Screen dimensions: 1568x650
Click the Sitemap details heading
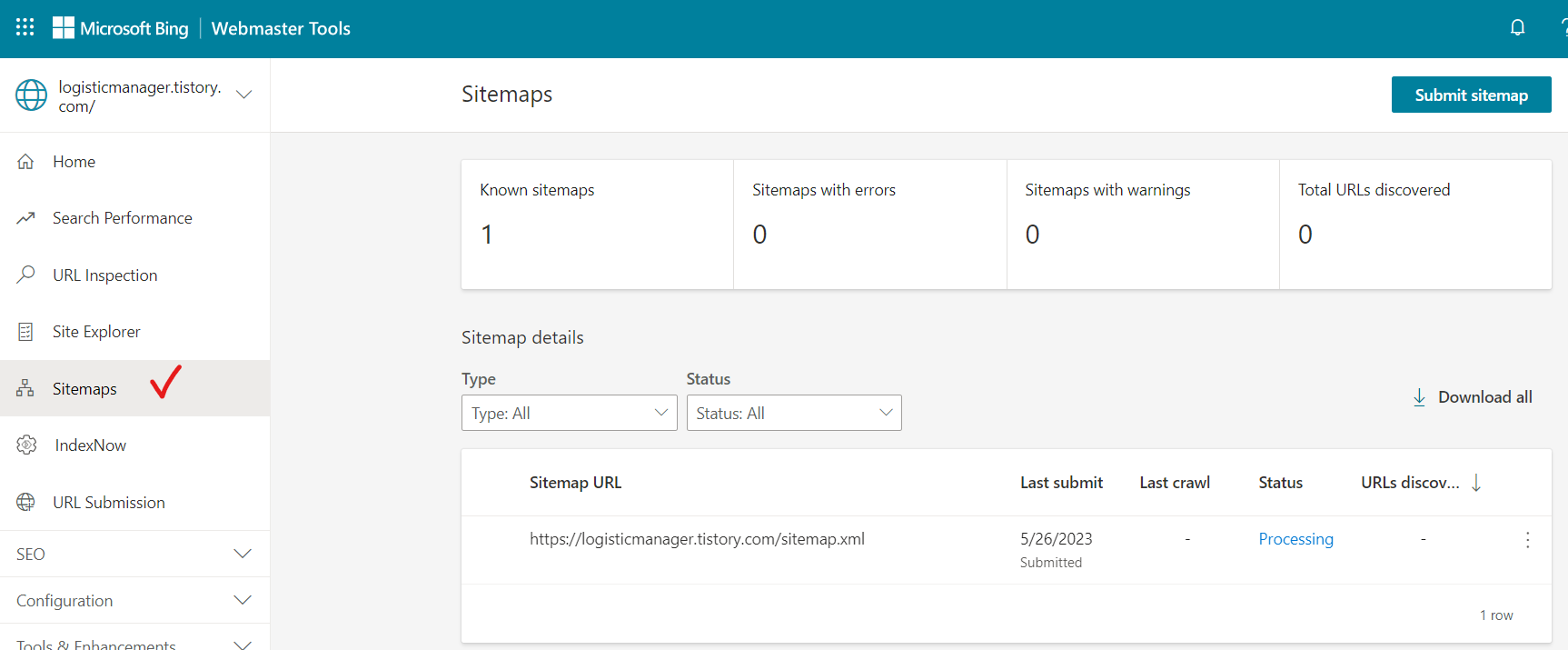(522, 337)
